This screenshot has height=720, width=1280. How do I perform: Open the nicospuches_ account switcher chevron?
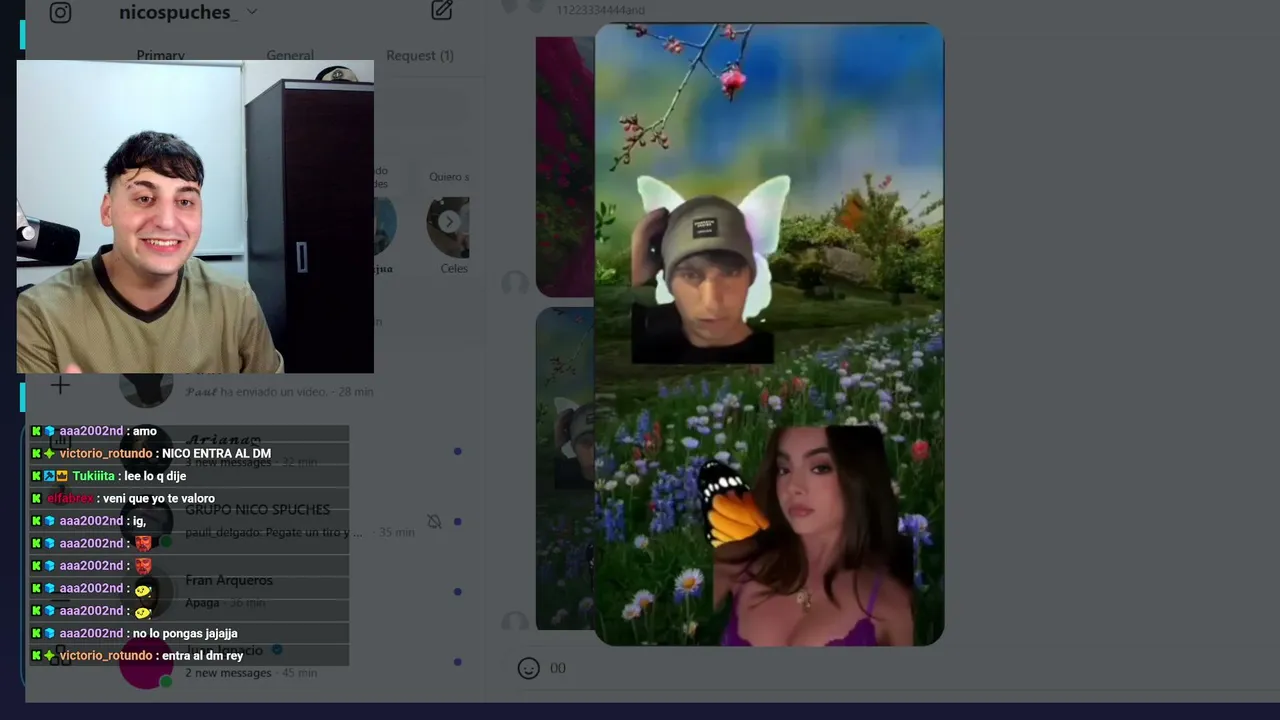[252, 12]
